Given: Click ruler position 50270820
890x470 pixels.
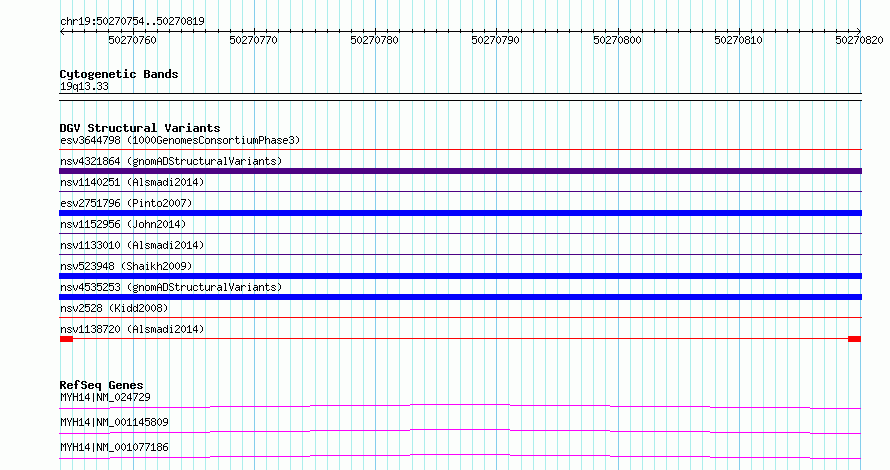Looking at the screenshot, I should coord(859,40).
